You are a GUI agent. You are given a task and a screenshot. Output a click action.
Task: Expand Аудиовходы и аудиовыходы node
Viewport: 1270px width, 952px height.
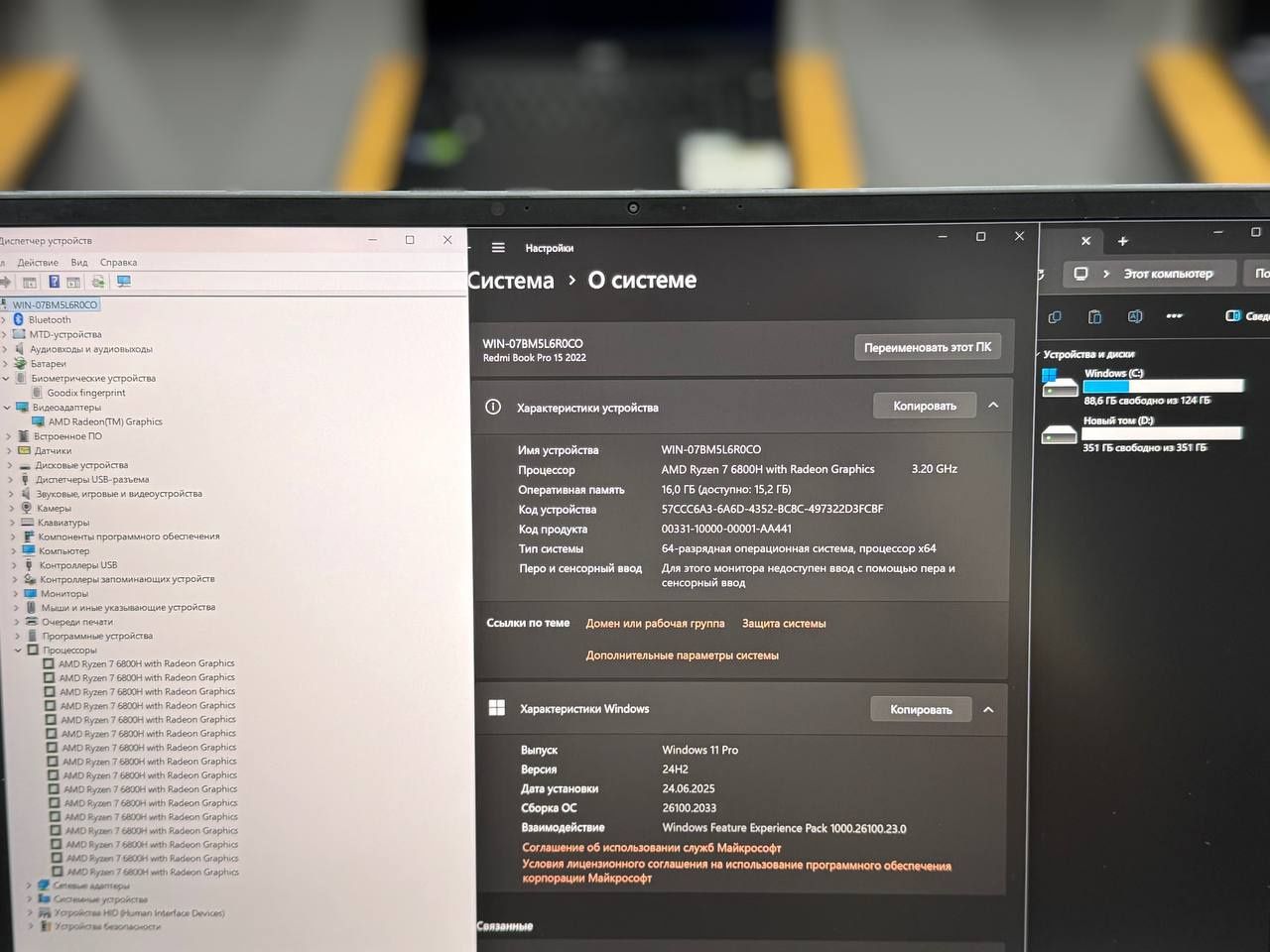coord(5,349)
